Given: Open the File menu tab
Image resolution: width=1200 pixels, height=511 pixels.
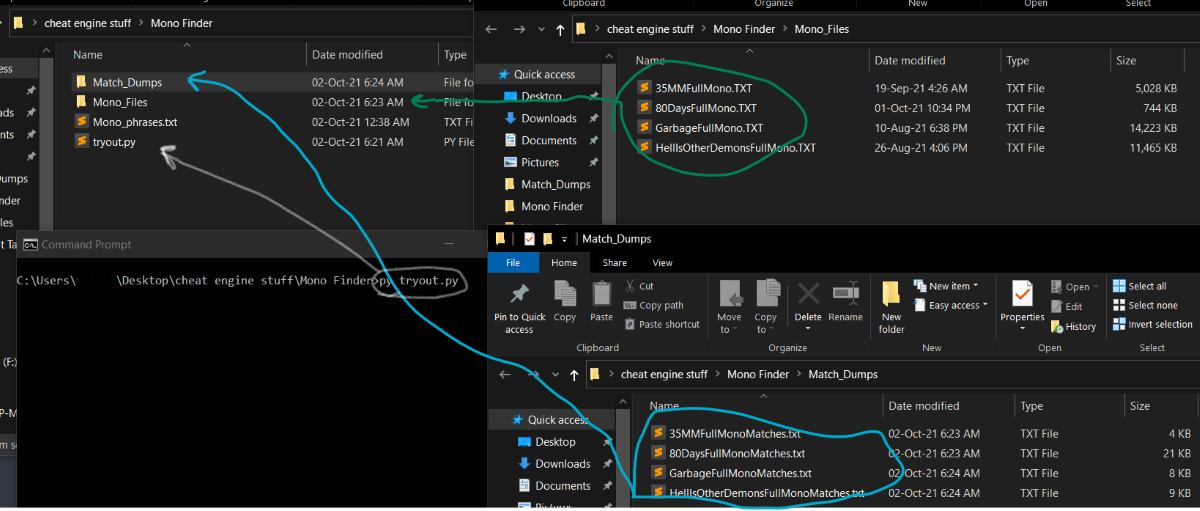Looking at the screenshot, I should click(x=513, y=262).
